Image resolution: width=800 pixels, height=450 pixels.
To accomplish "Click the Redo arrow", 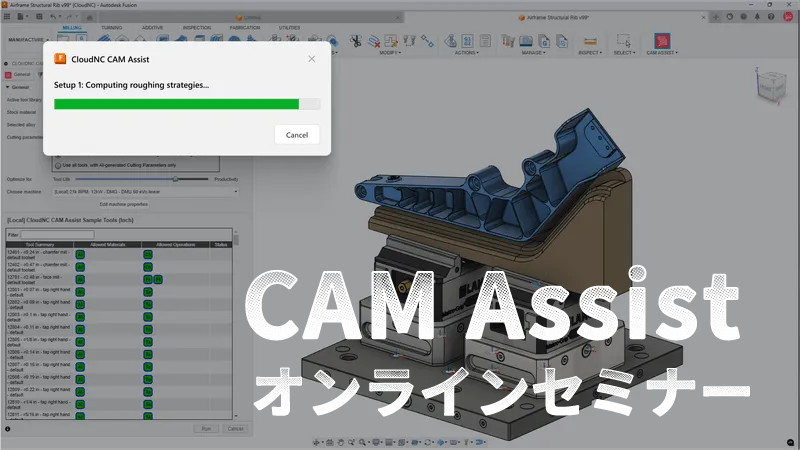I will click(x=70, y=17).
